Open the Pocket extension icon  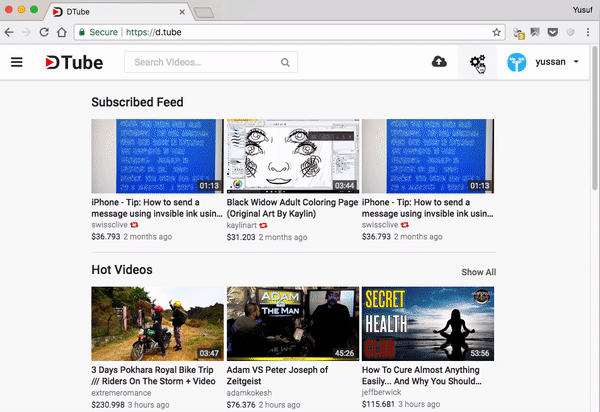pyautogui.click(x=553, y=32)
